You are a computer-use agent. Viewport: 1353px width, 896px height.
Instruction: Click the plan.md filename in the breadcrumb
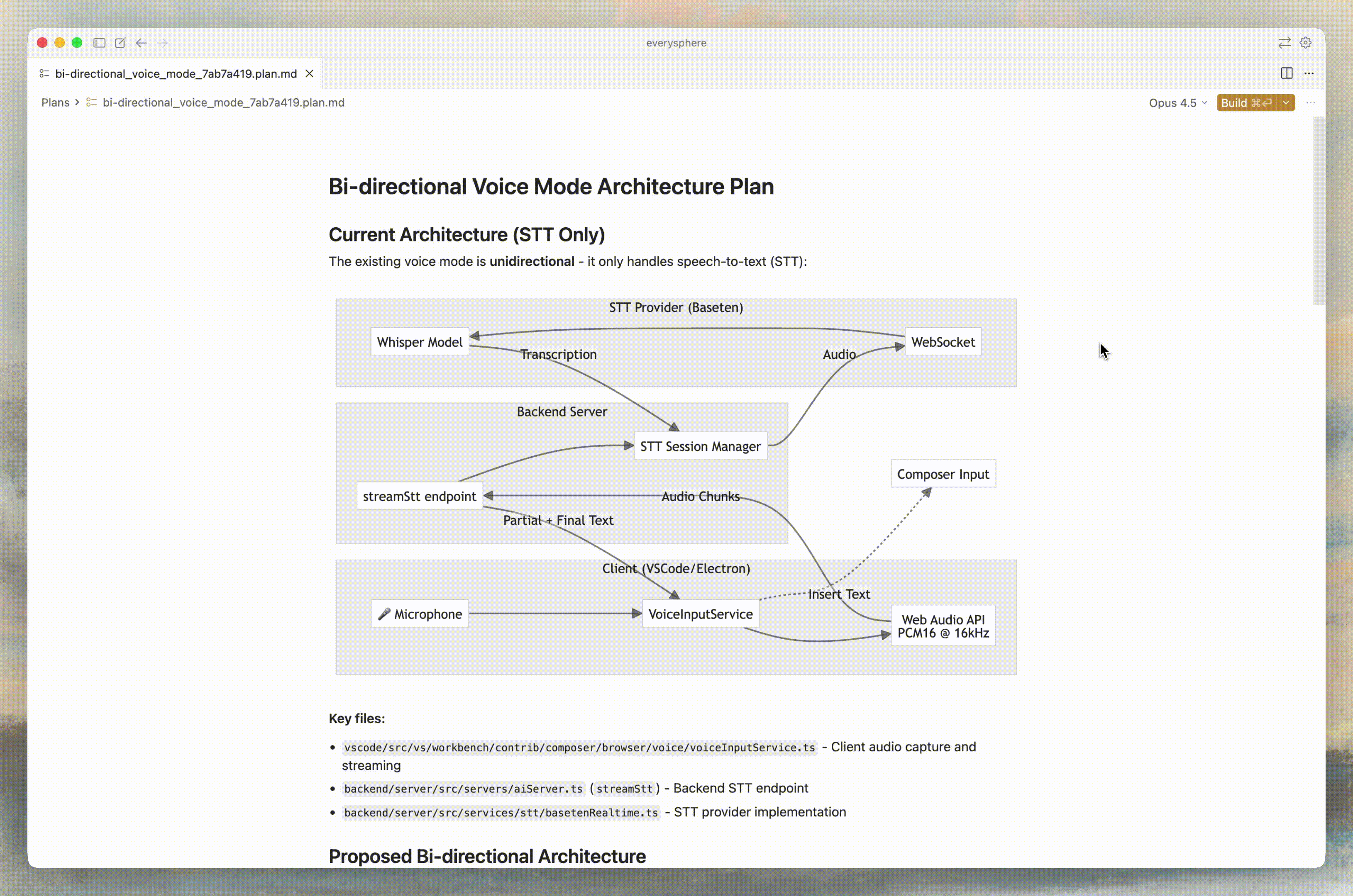224,102
